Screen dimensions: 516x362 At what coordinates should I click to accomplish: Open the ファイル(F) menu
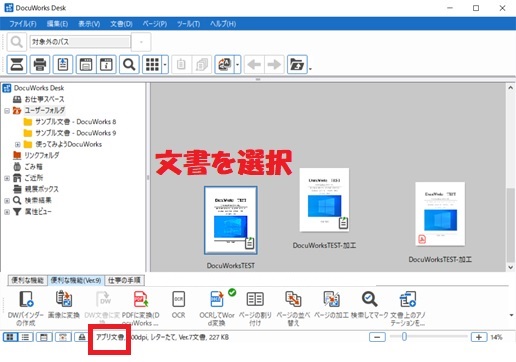tap(23, 24)
